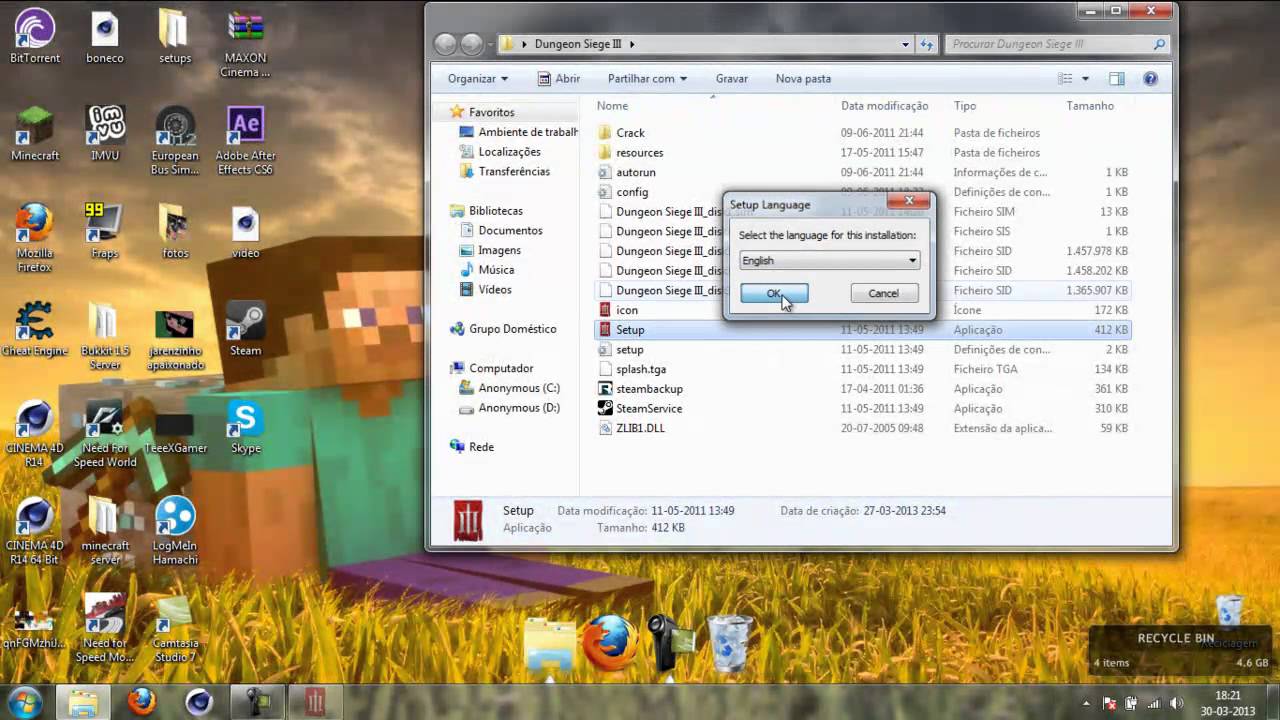Expand the Partilhar com dropdown
Viewport: 1280px width, 720px height.
pyautogui.click(x=647, y=78)
